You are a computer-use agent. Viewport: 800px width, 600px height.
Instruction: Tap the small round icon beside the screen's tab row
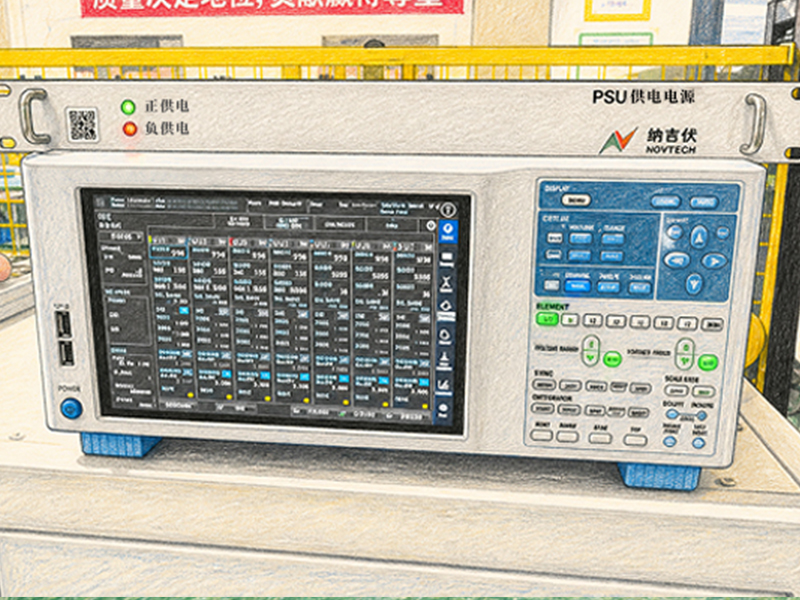(431, 226)
